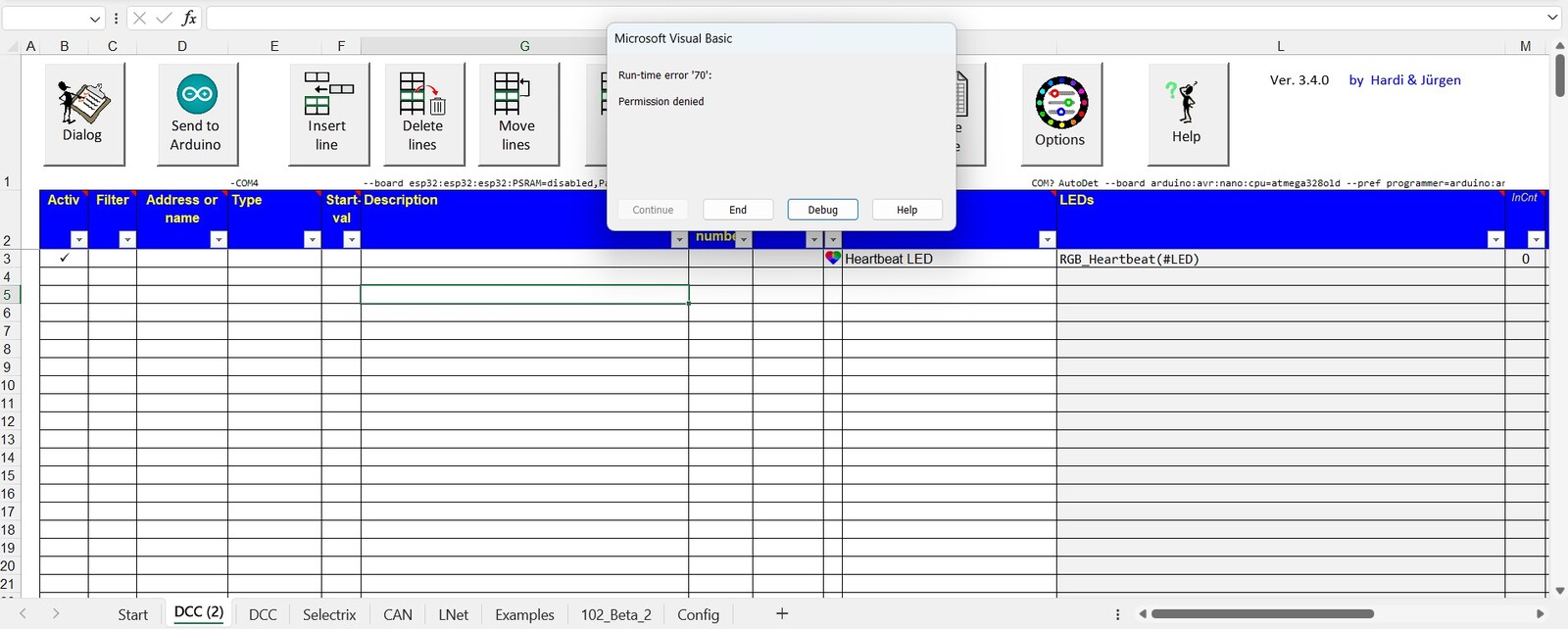The height and width of the screenshot is (629, 1568).
Task: Click inside the formula bar input
Action: (x=872, y=18)
